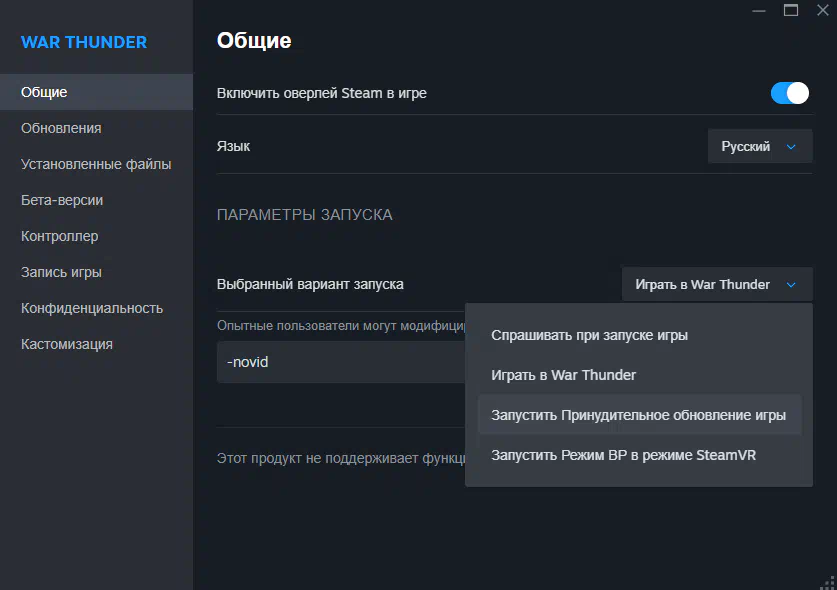Select 'Запустить Принудительное обновление игры' option

[638, 415]
